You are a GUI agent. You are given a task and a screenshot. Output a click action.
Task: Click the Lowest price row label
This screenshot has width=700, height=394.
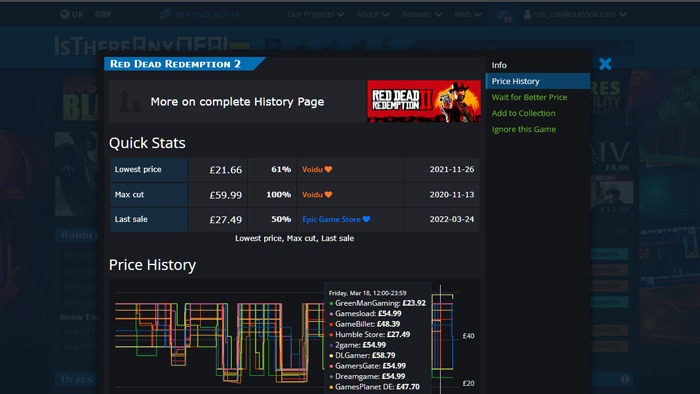tap(148, 170)
